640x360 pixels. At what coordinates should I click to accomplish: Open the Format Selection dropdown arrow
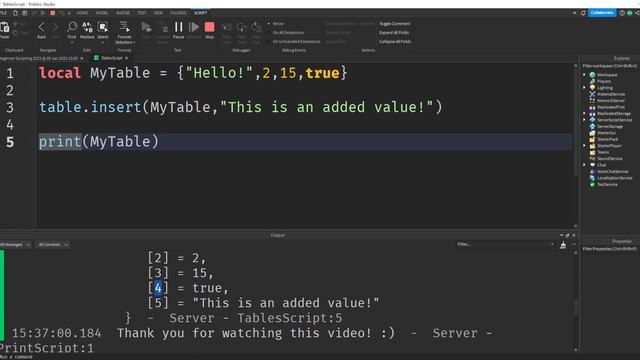click(x=134, y=42)
